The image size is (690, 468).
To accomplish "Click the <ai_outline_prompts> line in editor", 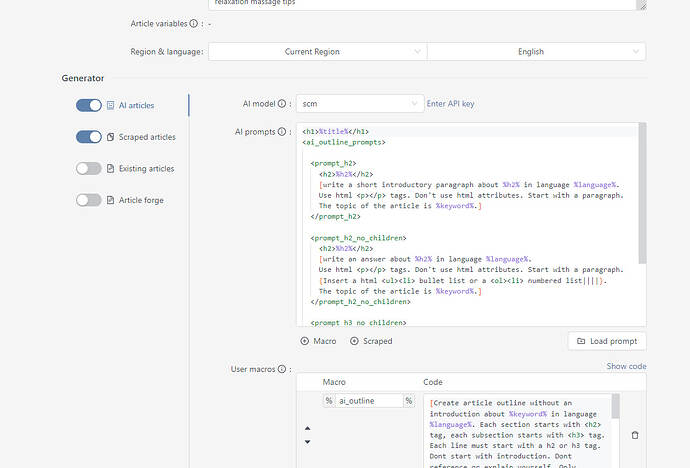I will pos(344,143).
